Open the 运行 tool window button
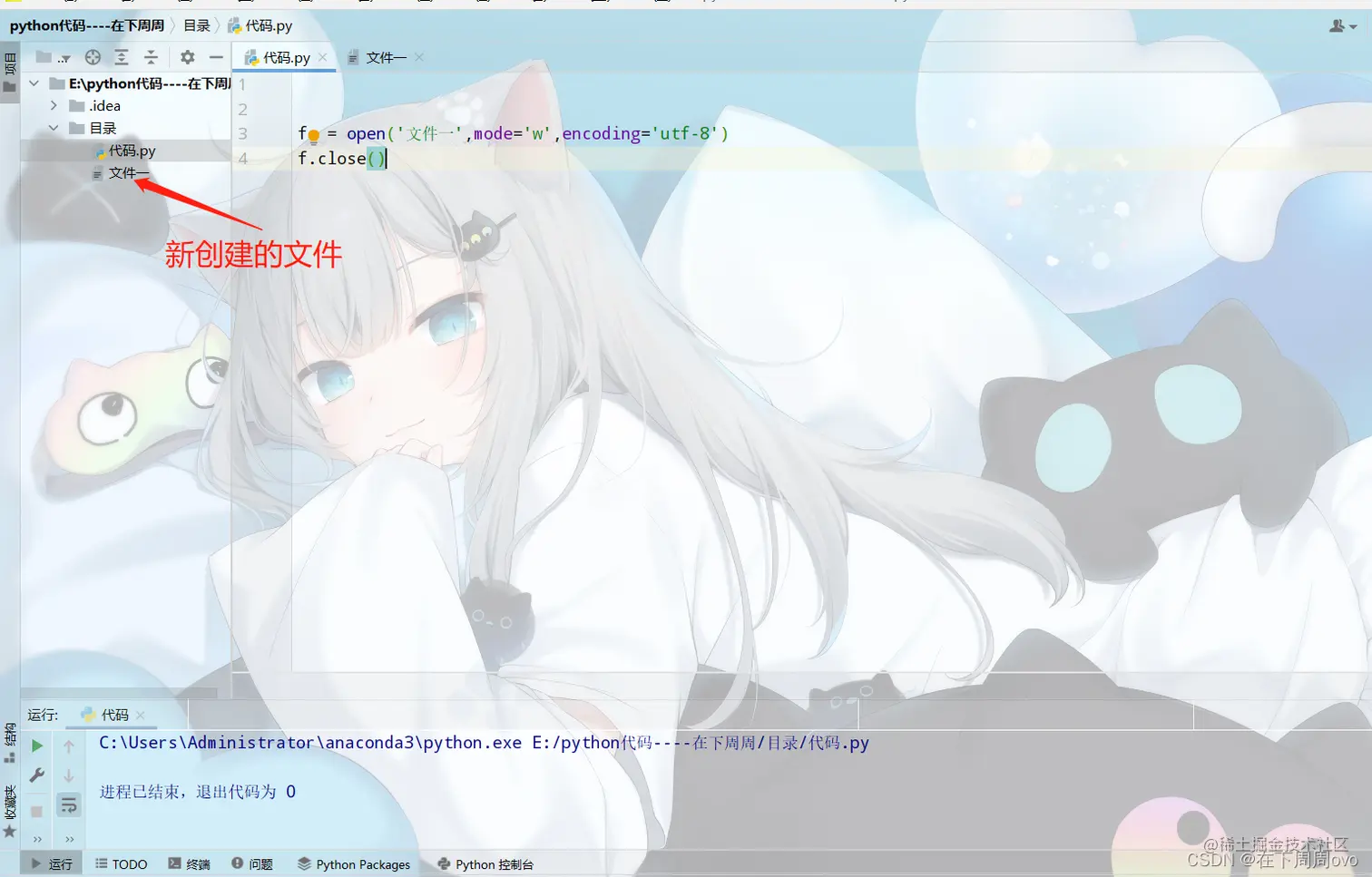This screenshot has width=1372, height=877. (x=52, y=864)
